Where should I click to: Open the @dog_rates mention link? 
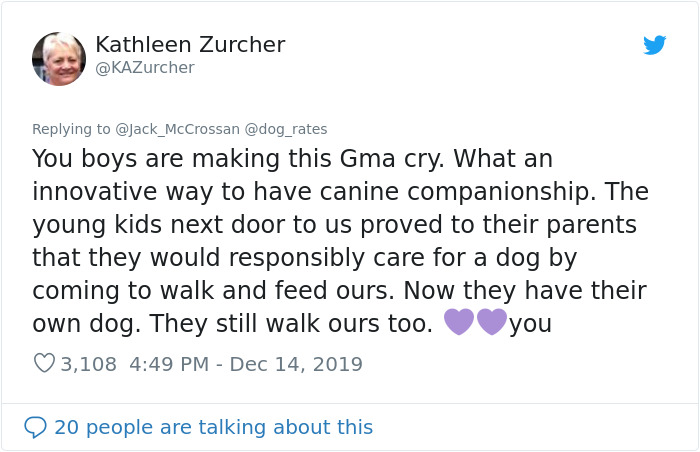[x=286, y=128]
